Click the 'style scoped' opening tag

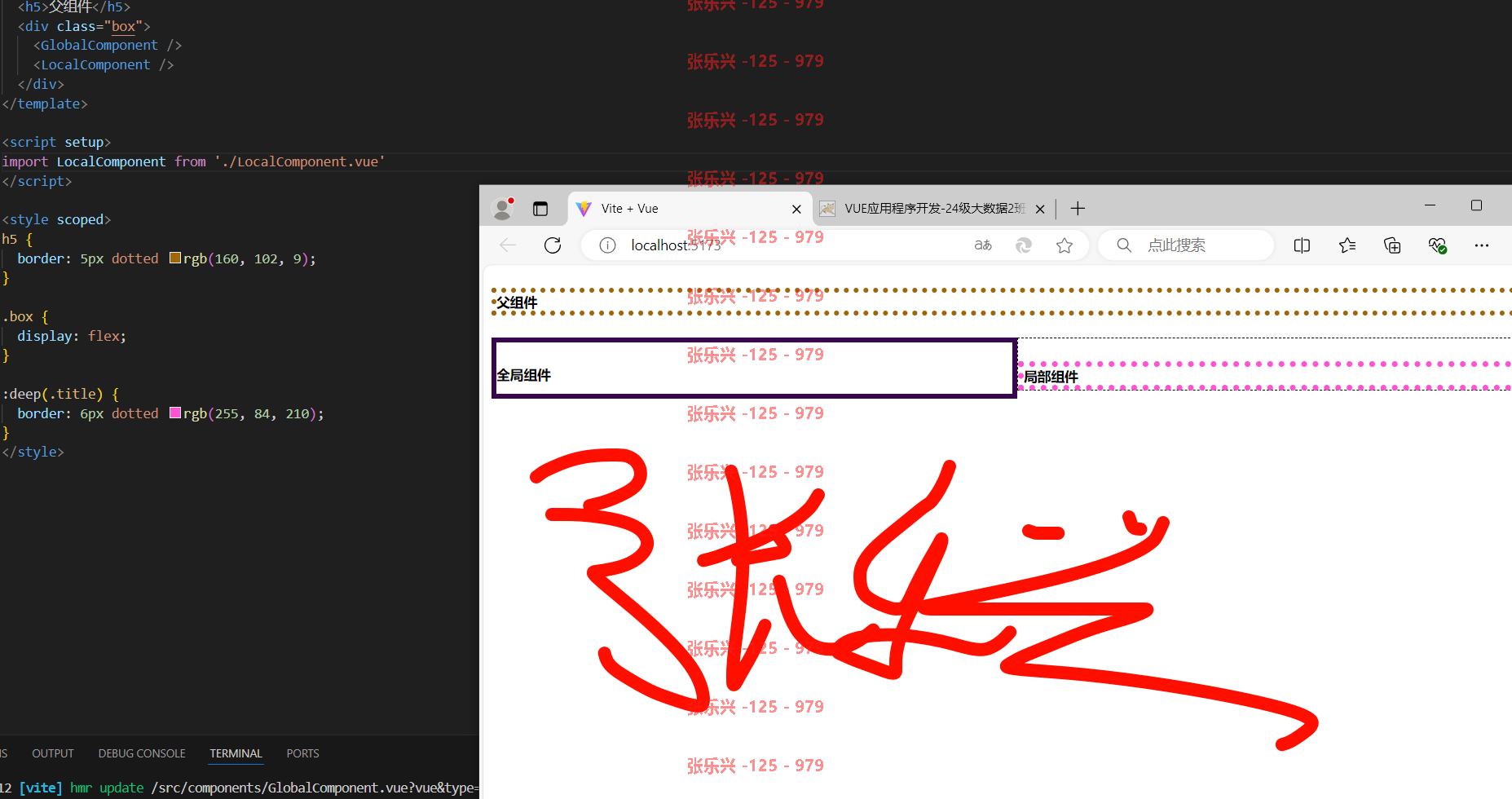tap(56, 219)
